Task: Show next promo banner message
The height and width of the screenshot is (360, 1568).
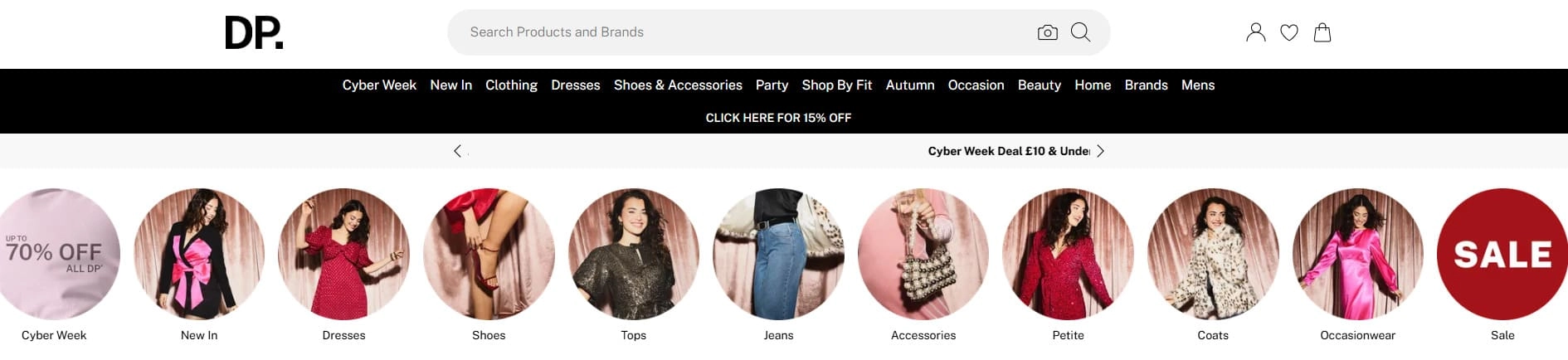Action: [x=1101, y=151]
